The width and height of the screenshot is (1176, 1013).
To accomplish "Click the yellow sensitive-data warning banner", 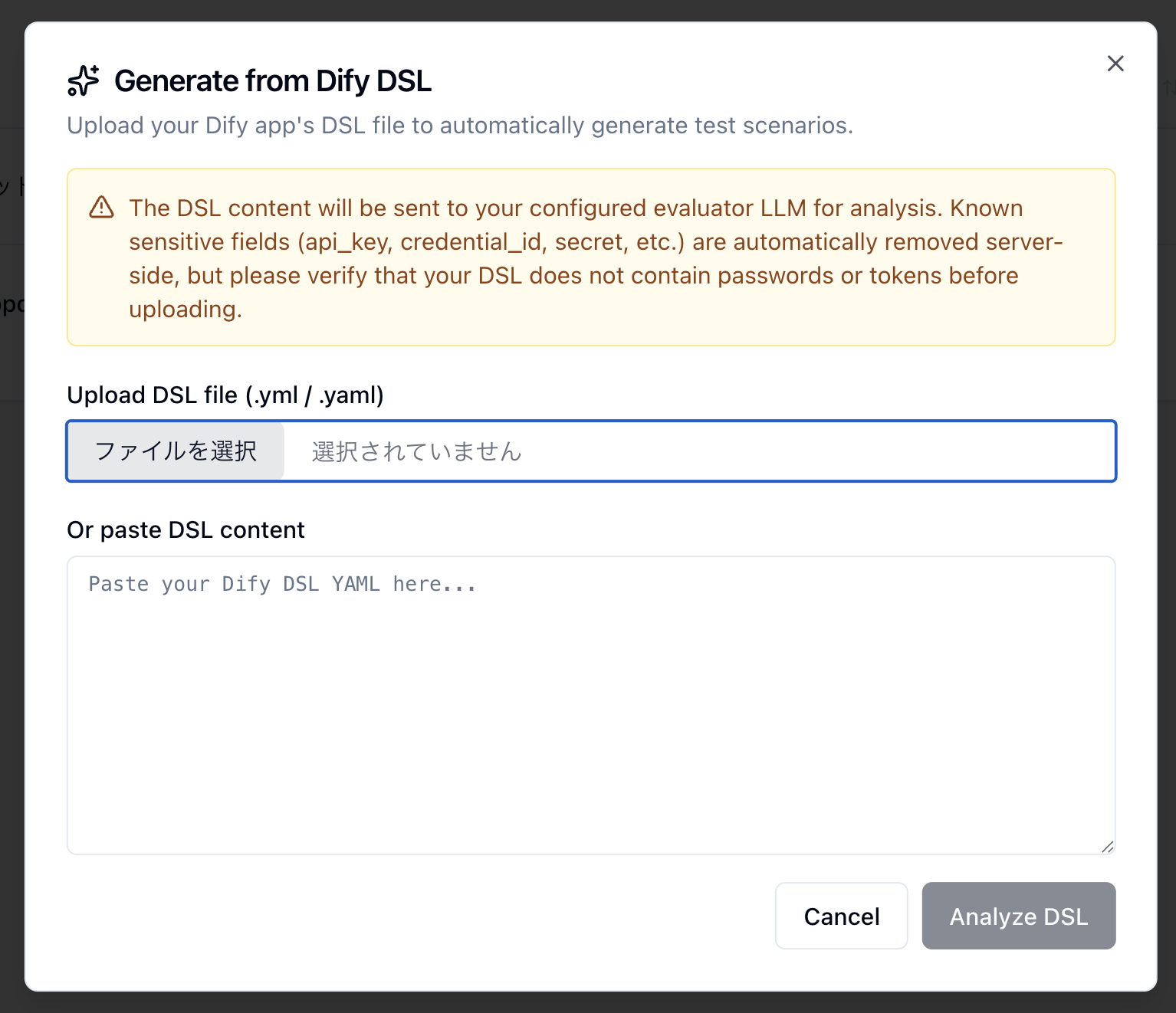I will click(x=592, y=257).
